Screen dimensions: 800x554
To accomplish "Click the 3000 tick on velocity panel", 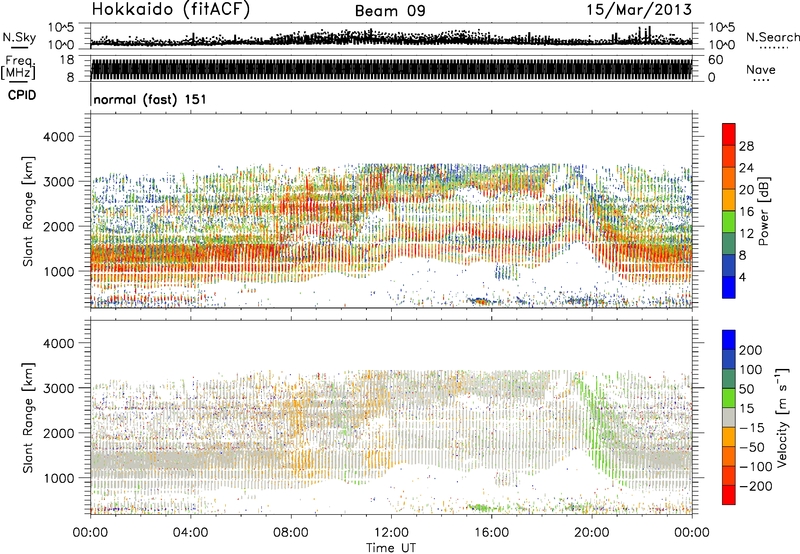I will (59, 388).
